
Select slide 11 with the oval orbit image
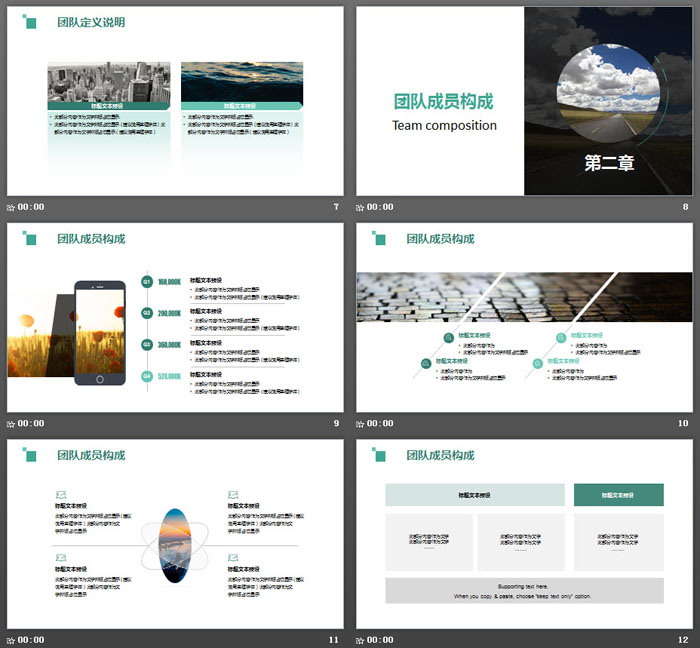(x=175, y=534)
